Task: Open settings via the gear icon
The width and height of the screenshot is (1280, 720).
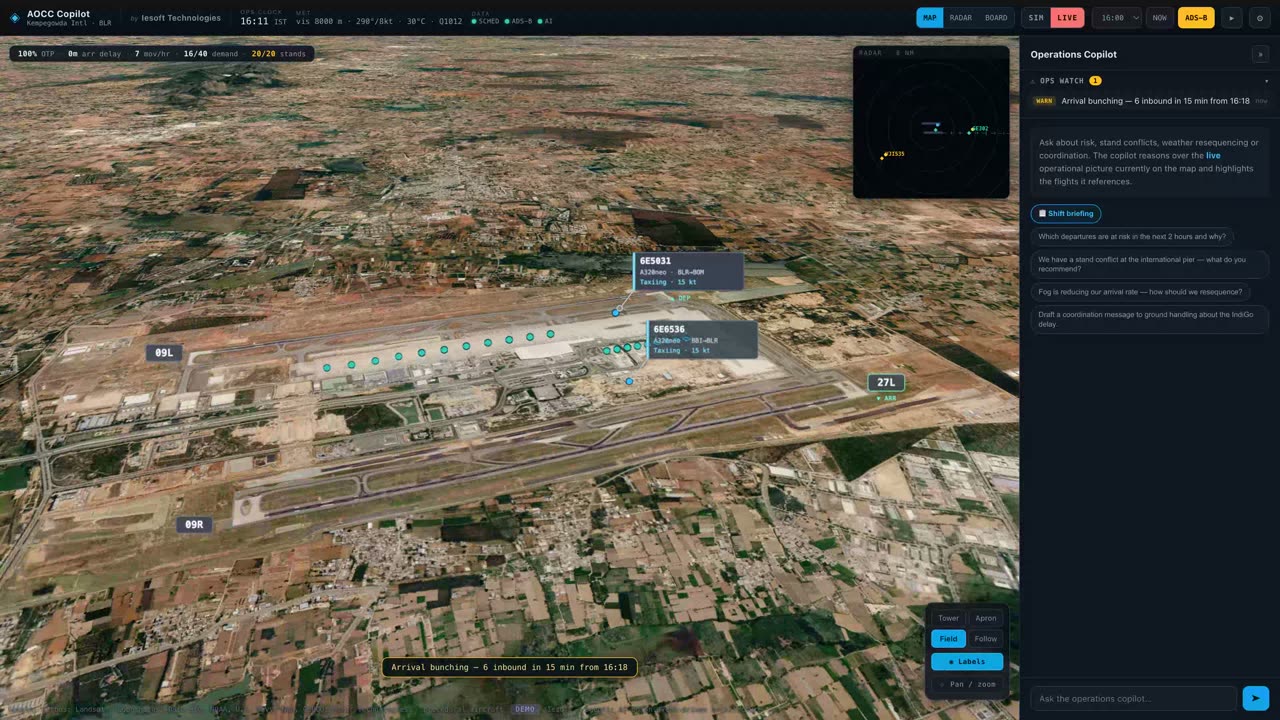Action: point(1259,18)
